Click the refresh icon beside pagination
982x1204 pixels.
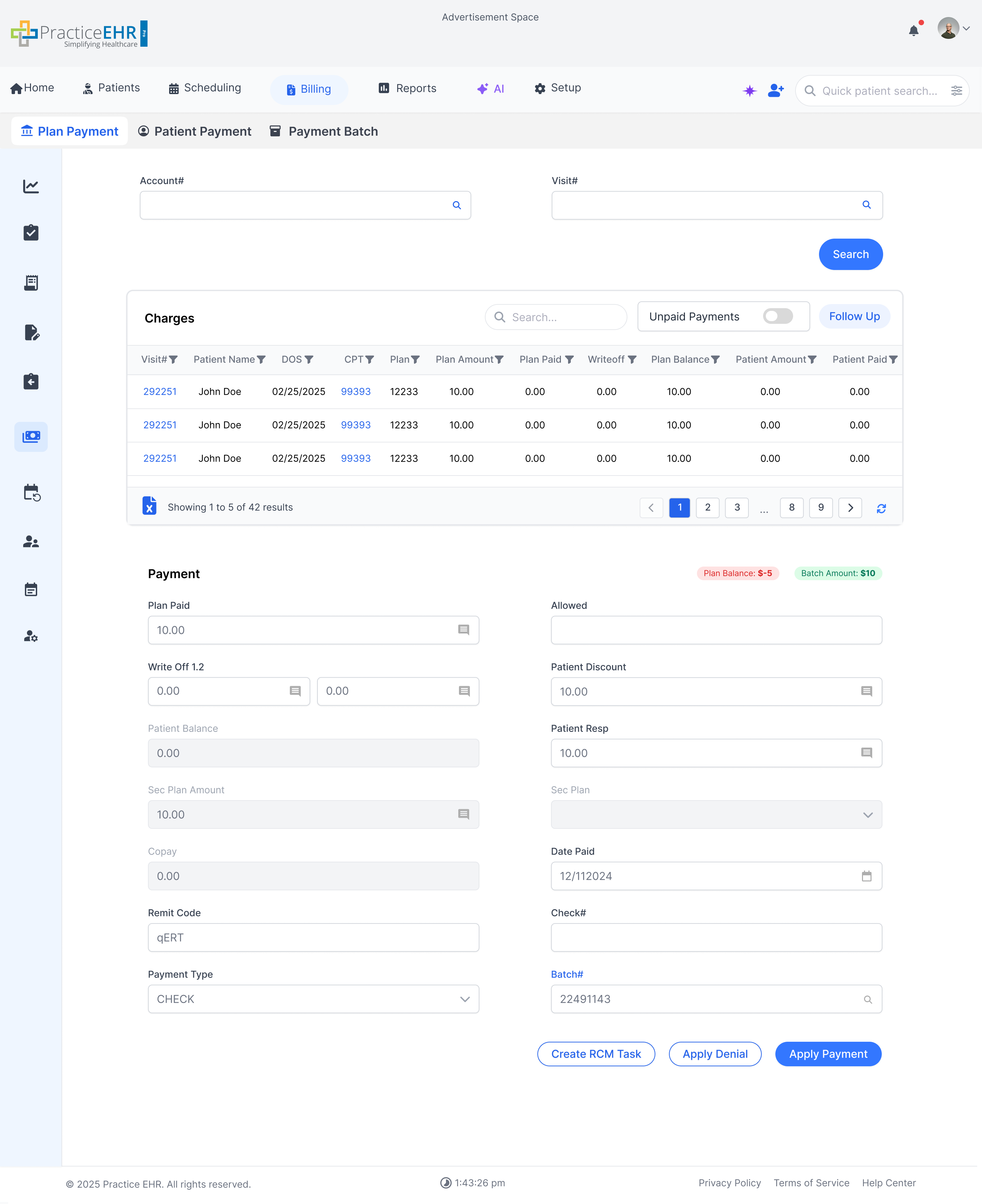coord(881,508)
